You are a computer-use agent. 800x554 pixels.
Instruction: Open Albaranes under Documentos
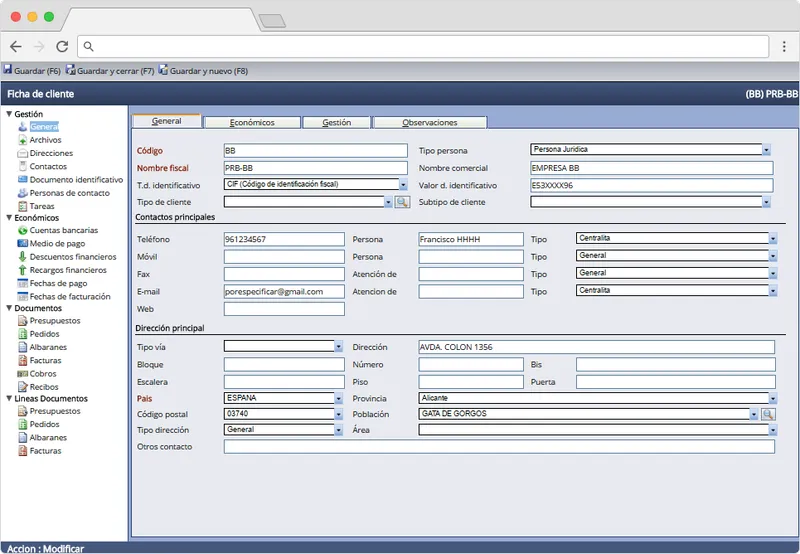(x=48, y=347)
